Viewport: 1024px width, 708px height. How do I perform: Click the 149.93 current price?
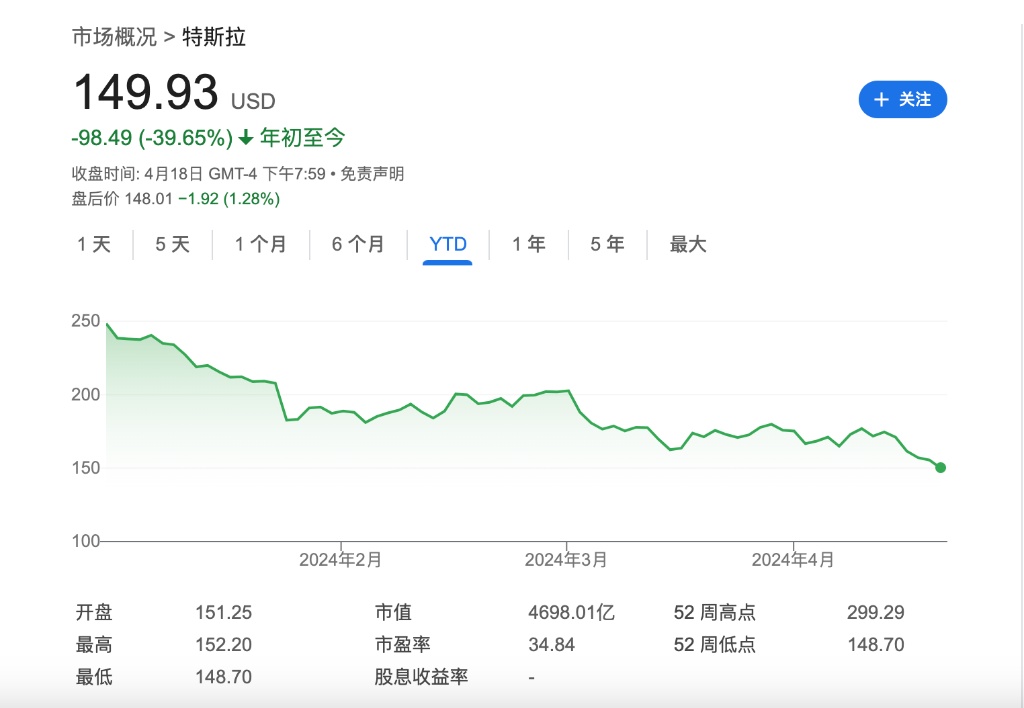[146, 94]
